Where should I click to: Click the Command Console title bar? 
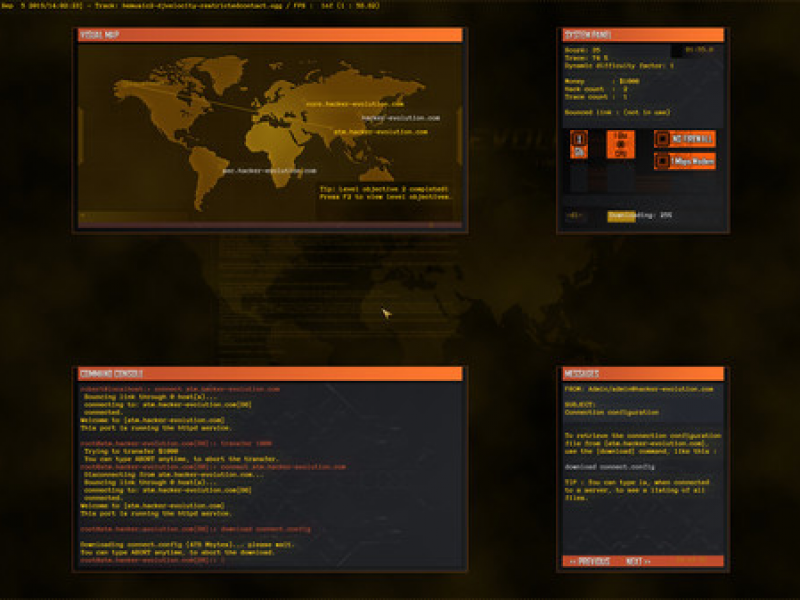pos(270,373)
